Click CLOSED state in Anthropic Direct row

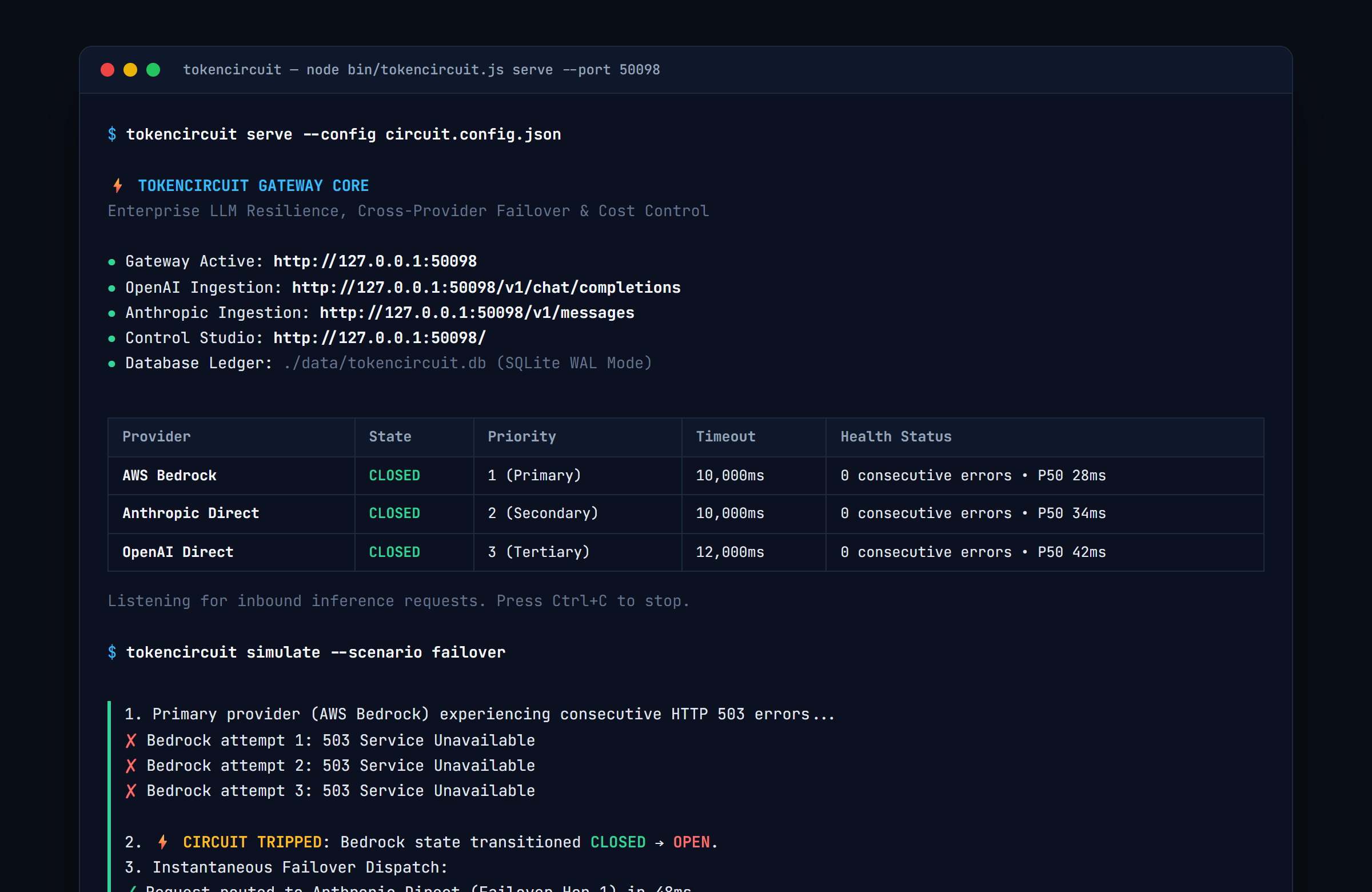tap(394, 513)
